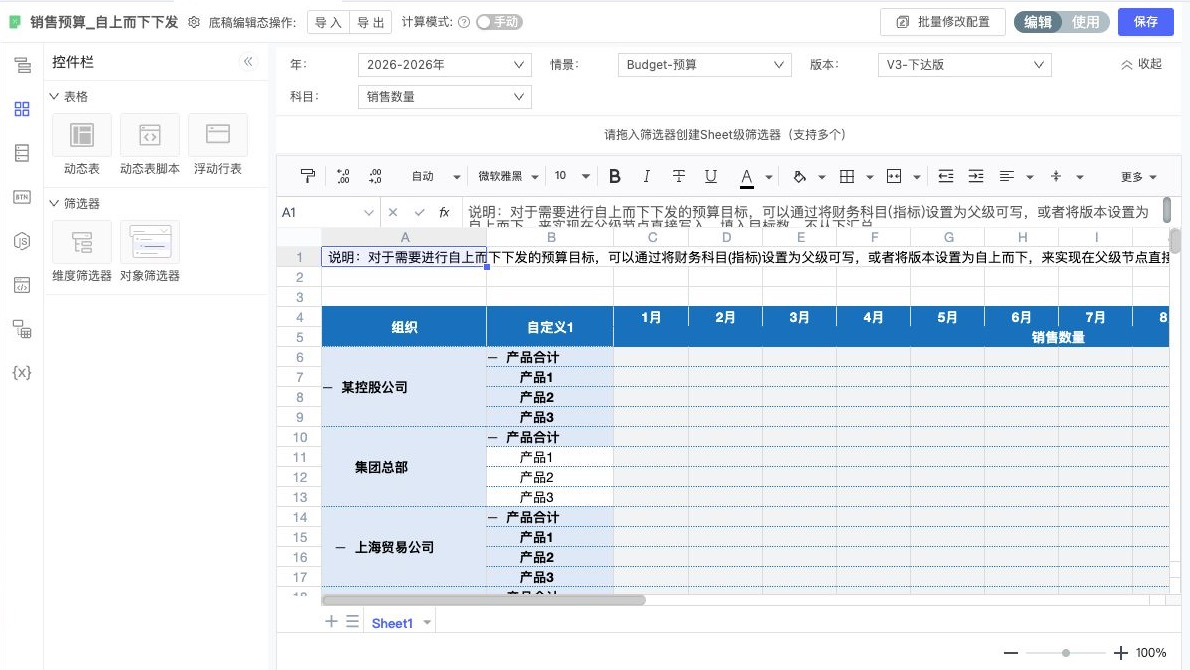This screenshot has height=670, width=1190.
Task: Select the 动态表 control
Action: [x=82, y=145]
